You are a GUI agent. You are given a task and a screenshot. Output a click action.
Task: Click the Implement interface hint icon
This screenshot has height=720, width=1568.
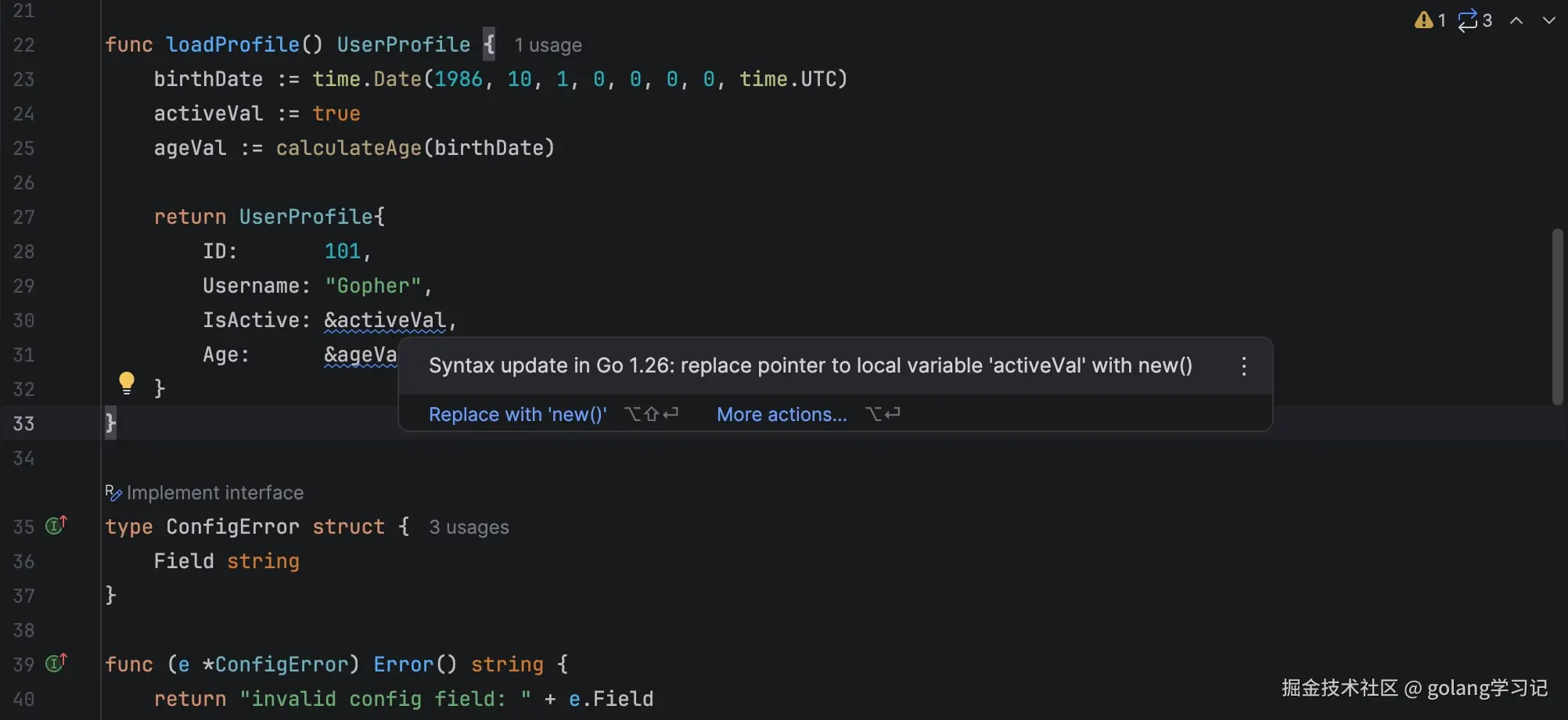pos(113,492)
